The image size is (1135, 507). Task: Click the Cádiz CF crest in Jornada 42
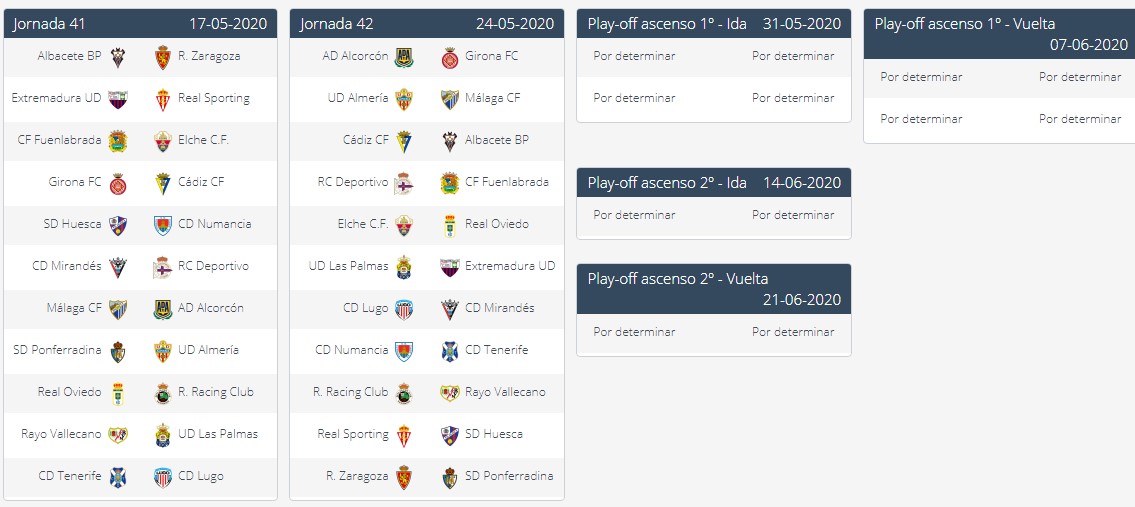pos(404,141)
